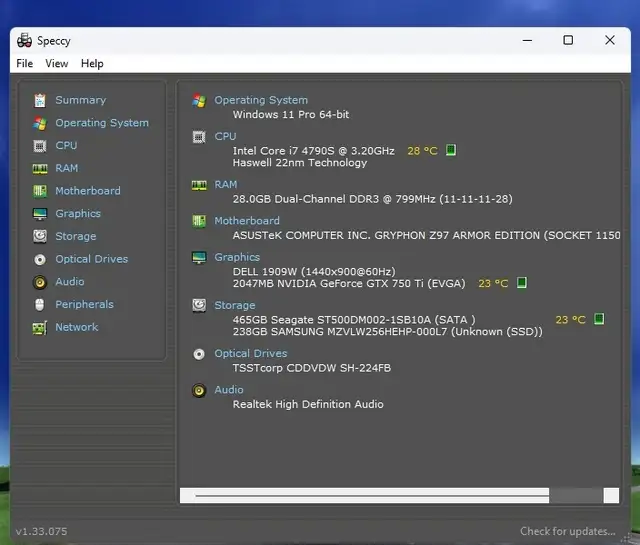Click the version v1.33.075 label

[x=42, y=532]
